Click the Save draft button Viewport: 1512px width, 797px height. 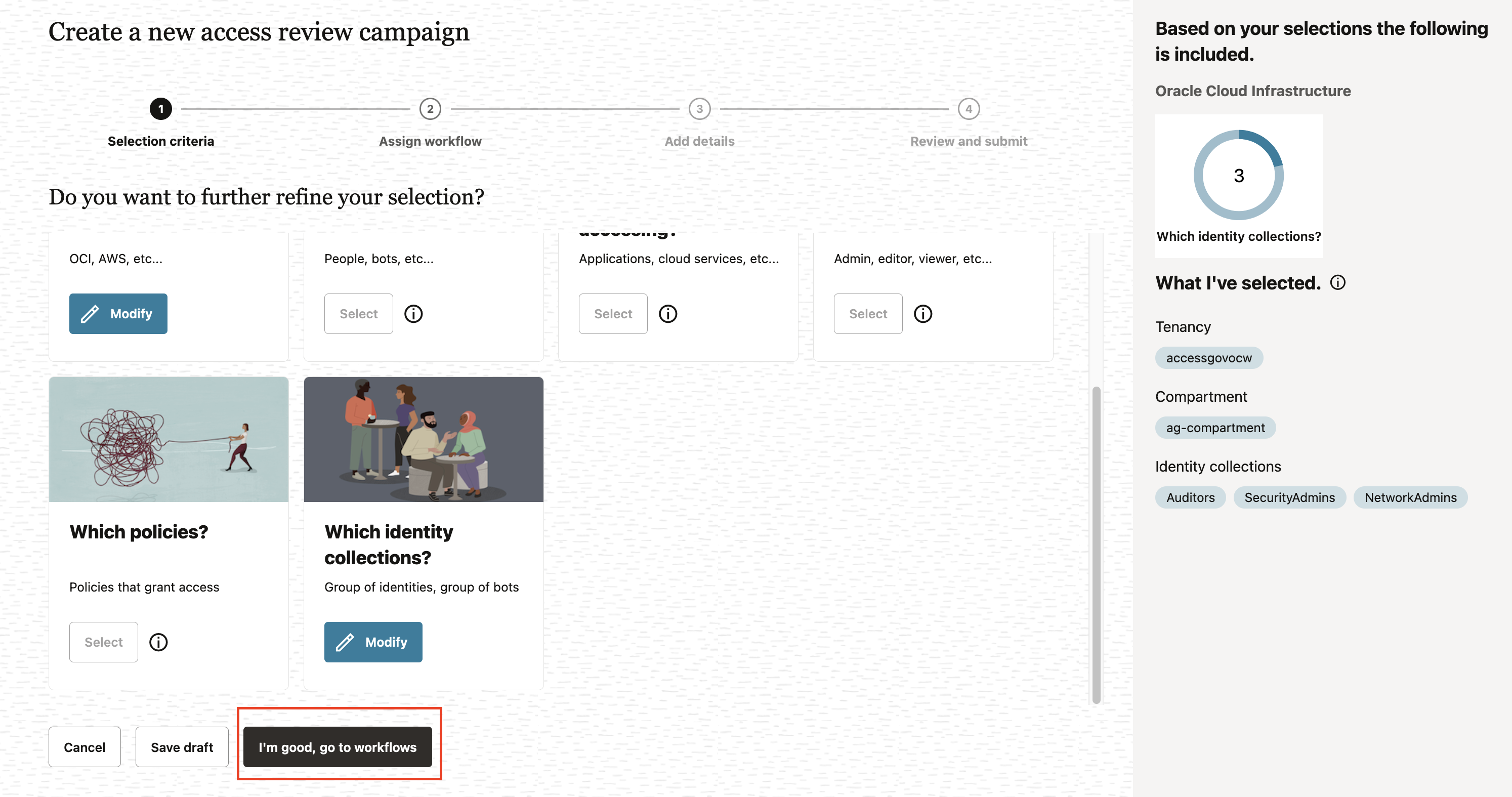pyautogui.click(x=181, y=746)
